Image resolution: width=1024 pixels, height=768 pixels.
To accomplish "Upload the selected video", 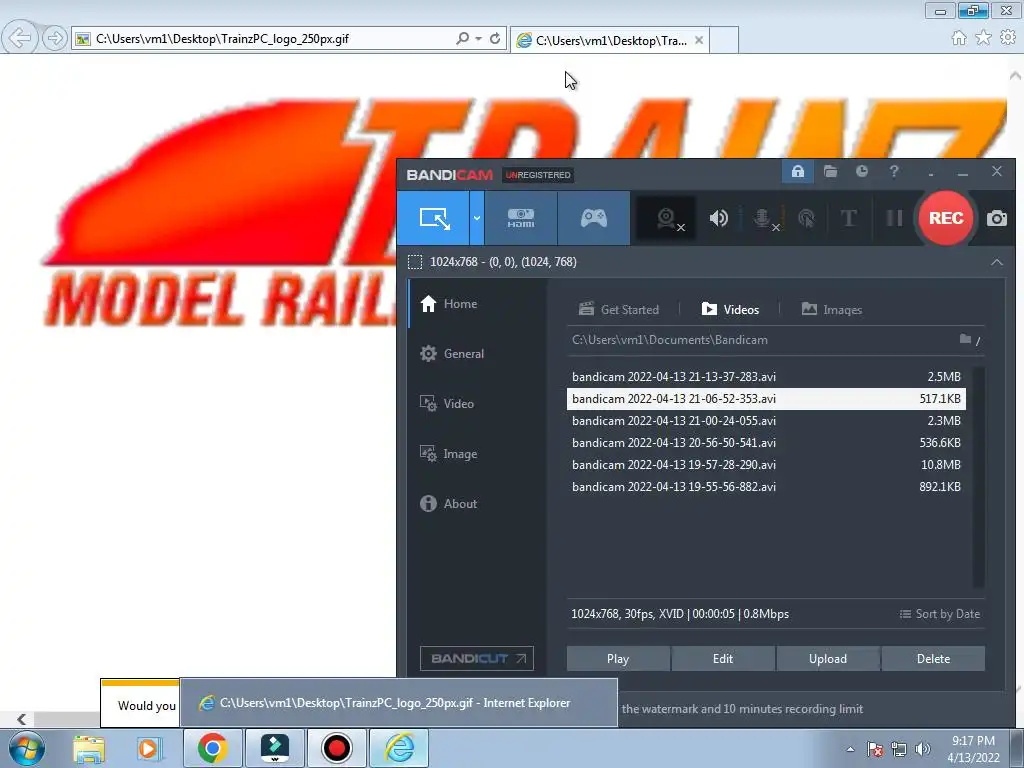I will pos(828,659).
